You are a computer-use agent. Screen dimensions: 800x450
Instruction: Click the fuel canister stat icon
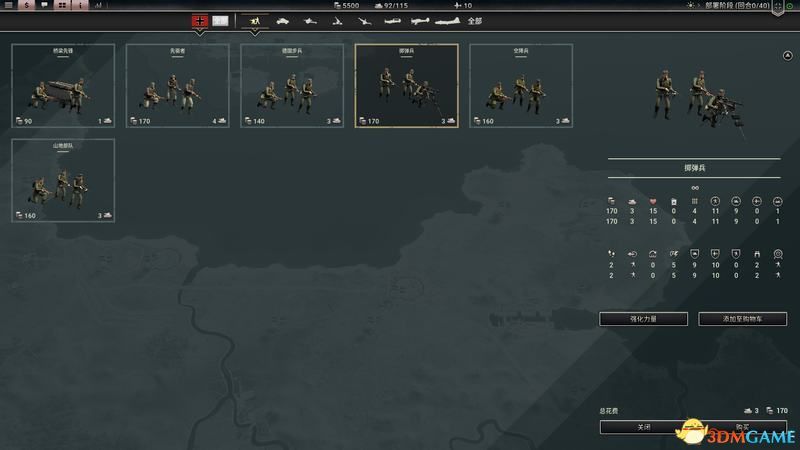673,201
